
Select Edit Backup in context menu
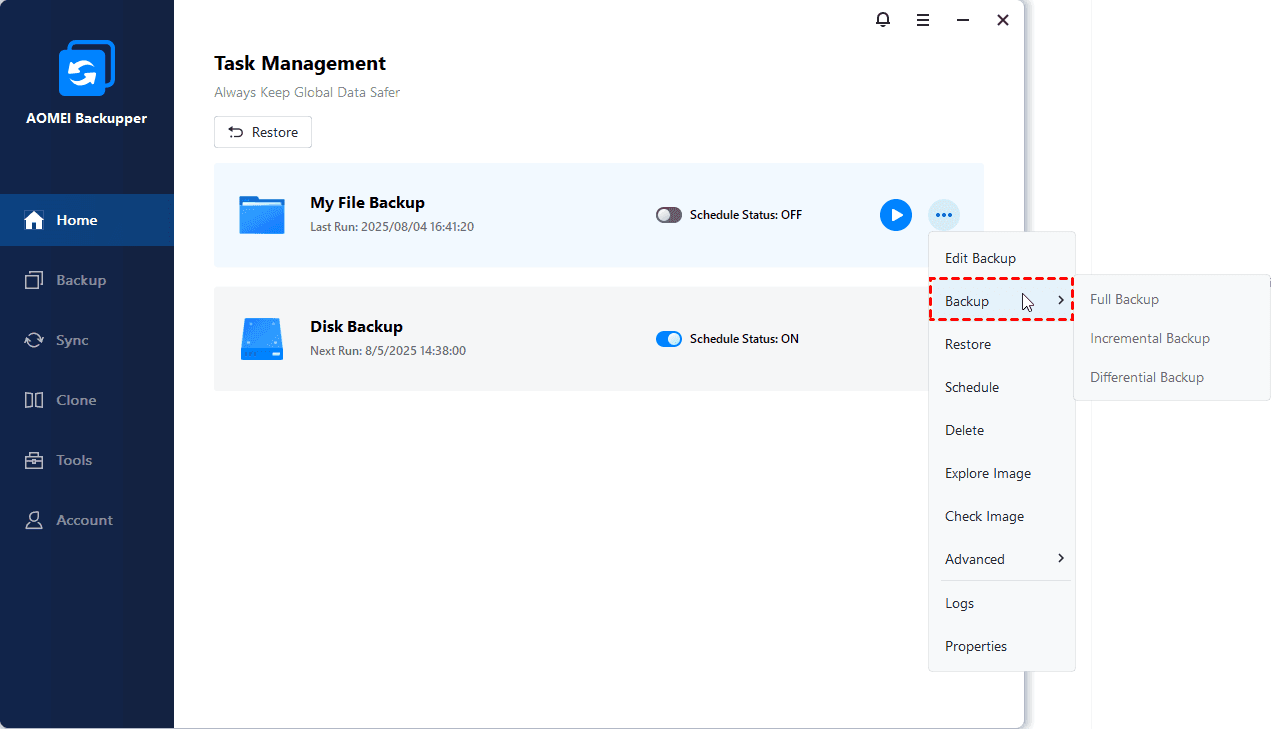(980, 258)
